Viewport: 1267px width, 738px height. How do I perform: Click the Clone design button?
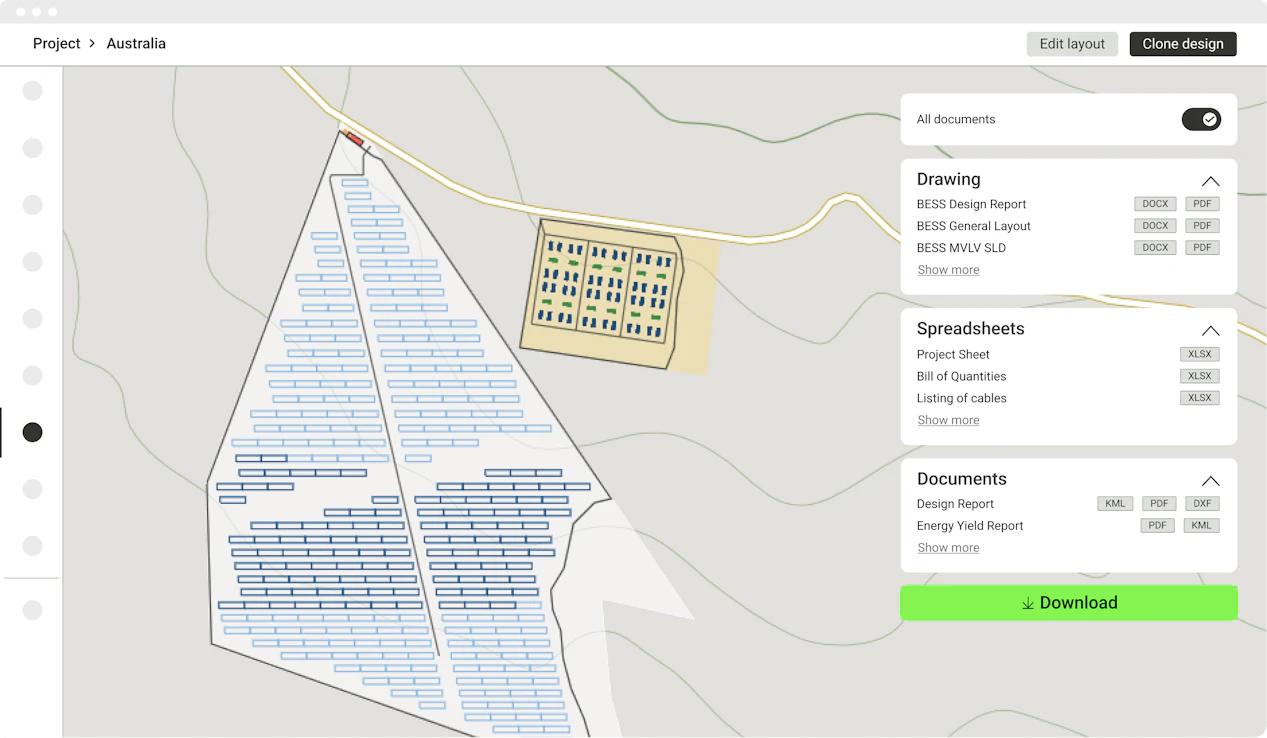coord(1183,44)
